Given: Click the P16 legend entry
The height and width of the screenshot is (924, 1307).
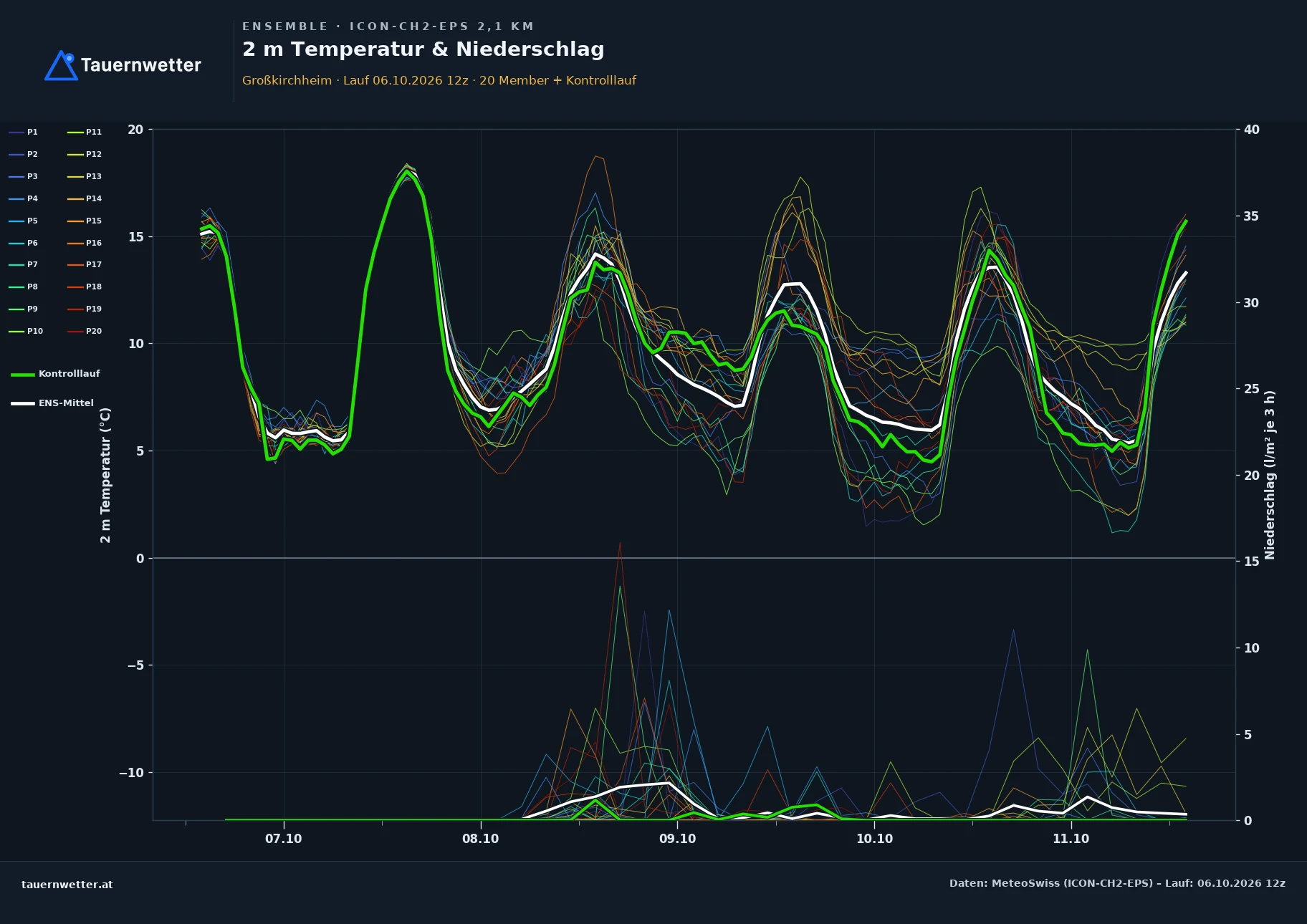Looking at the screenshot, I should pos(85,243).
